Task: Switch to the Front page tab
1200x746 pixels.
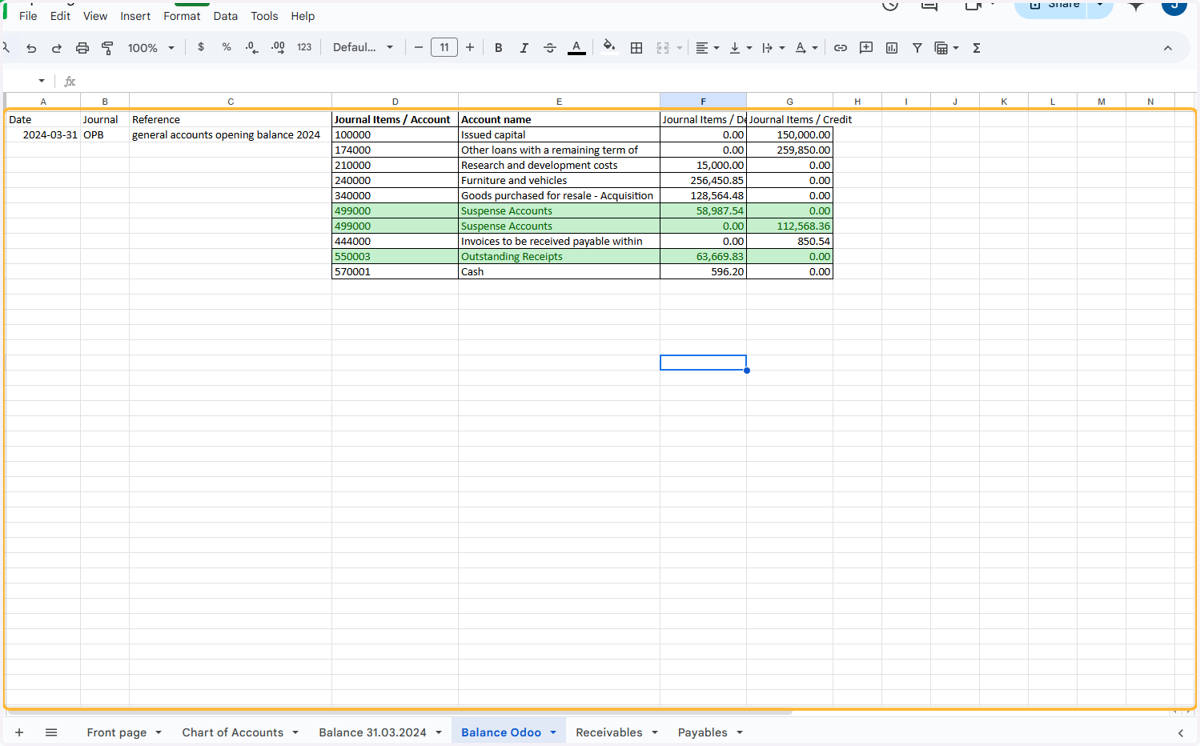Action: (x=116, y=732)
